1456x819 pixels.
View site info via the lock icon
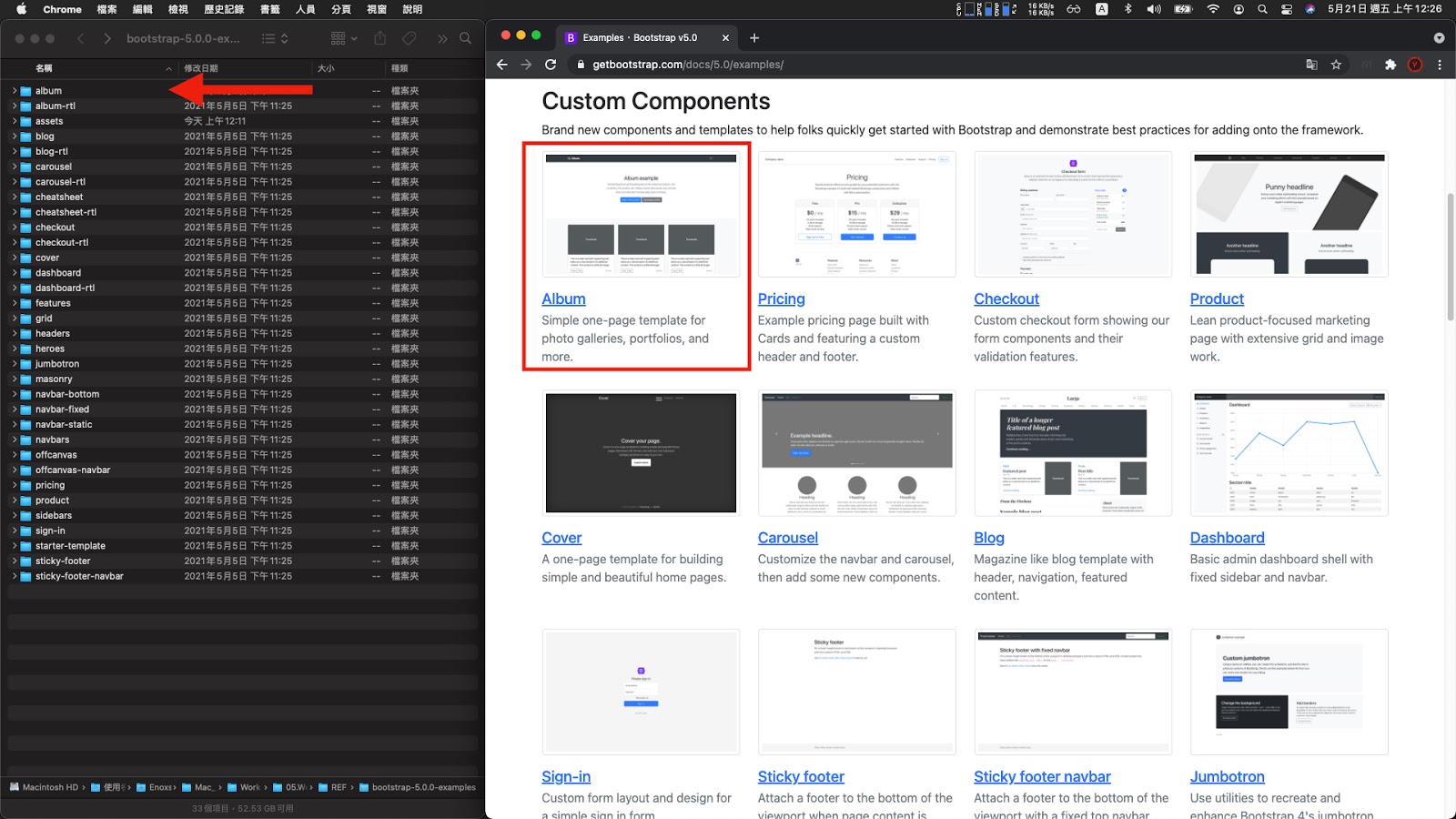(581, 65)
